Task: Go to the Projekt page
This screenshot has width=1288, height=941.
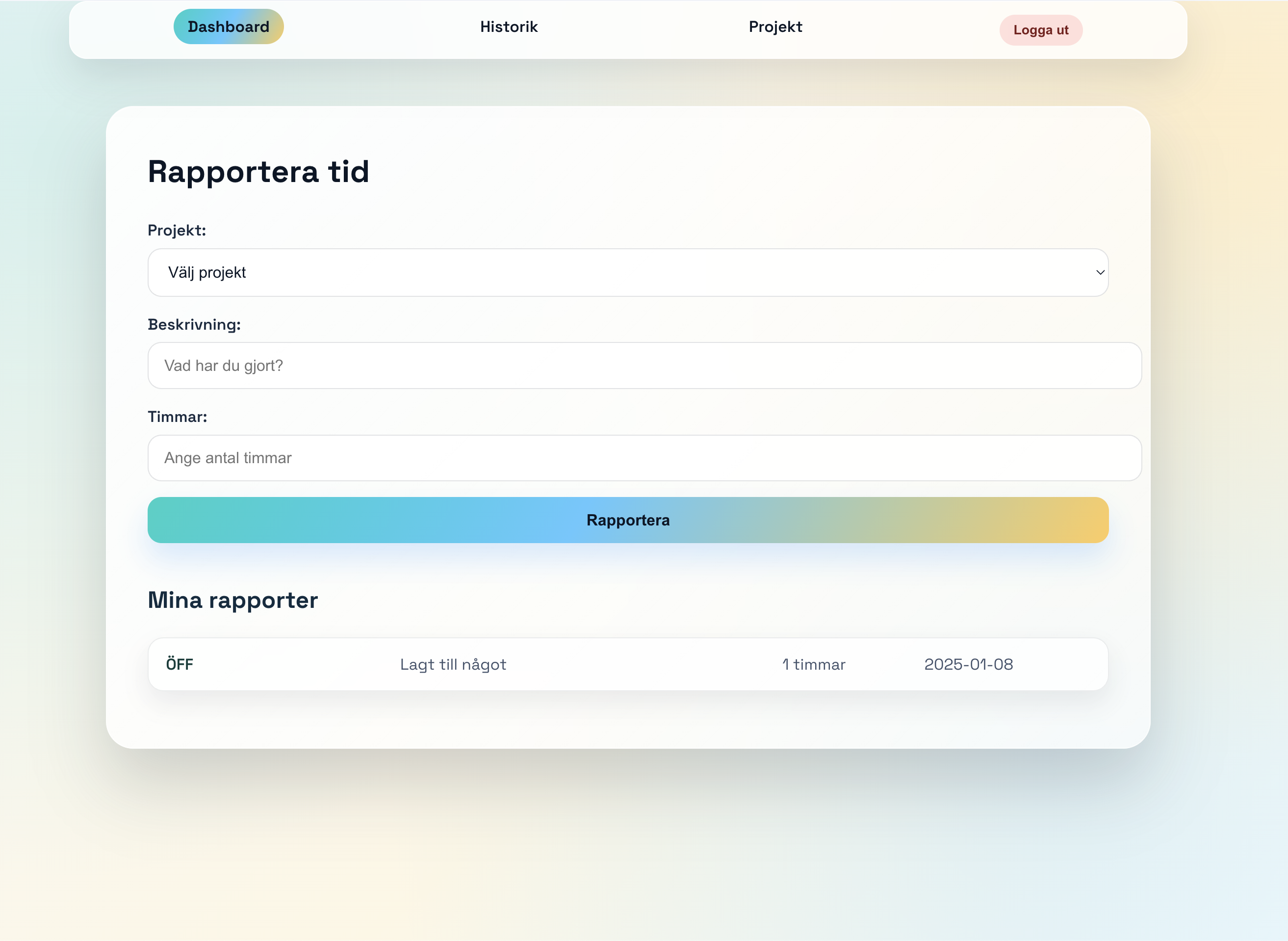Action: [775, 27]
